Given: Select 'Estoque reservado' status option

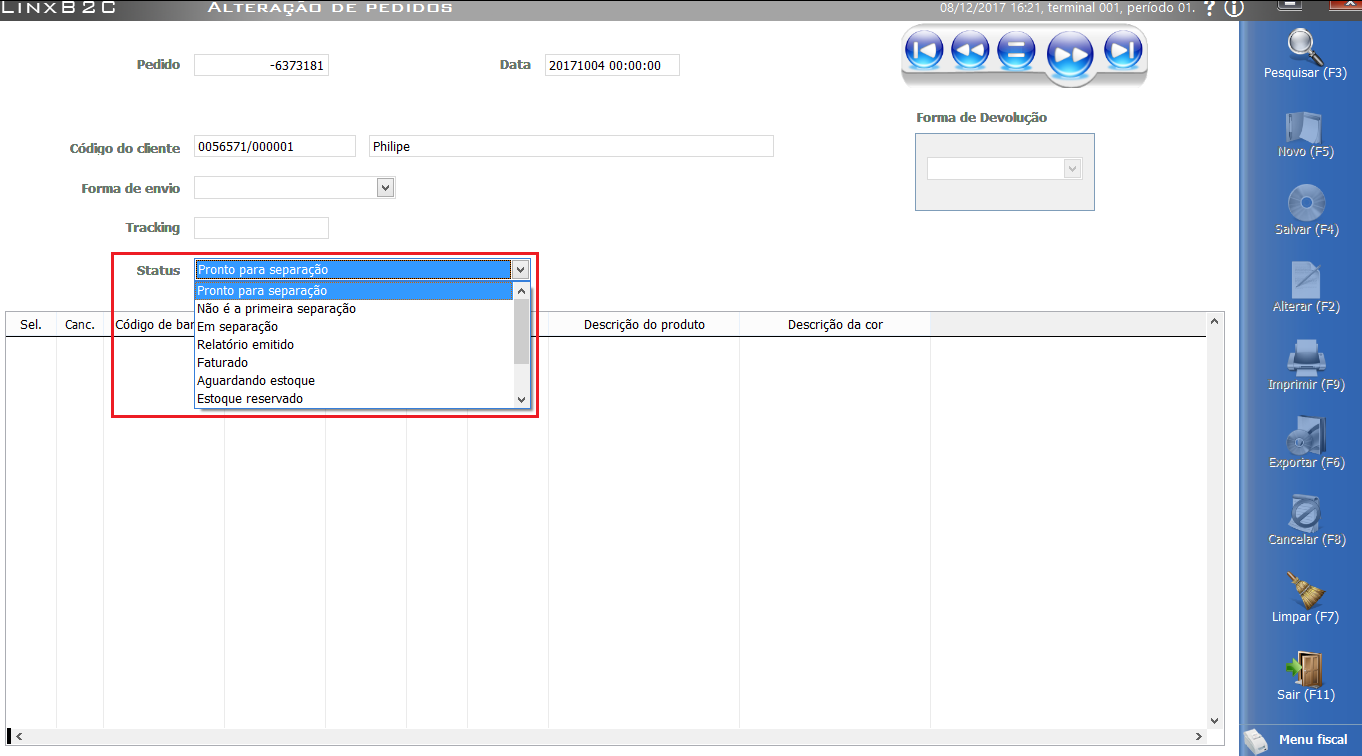Looking at the screenshot, I should pyautogui.click(x=353, y=399).
